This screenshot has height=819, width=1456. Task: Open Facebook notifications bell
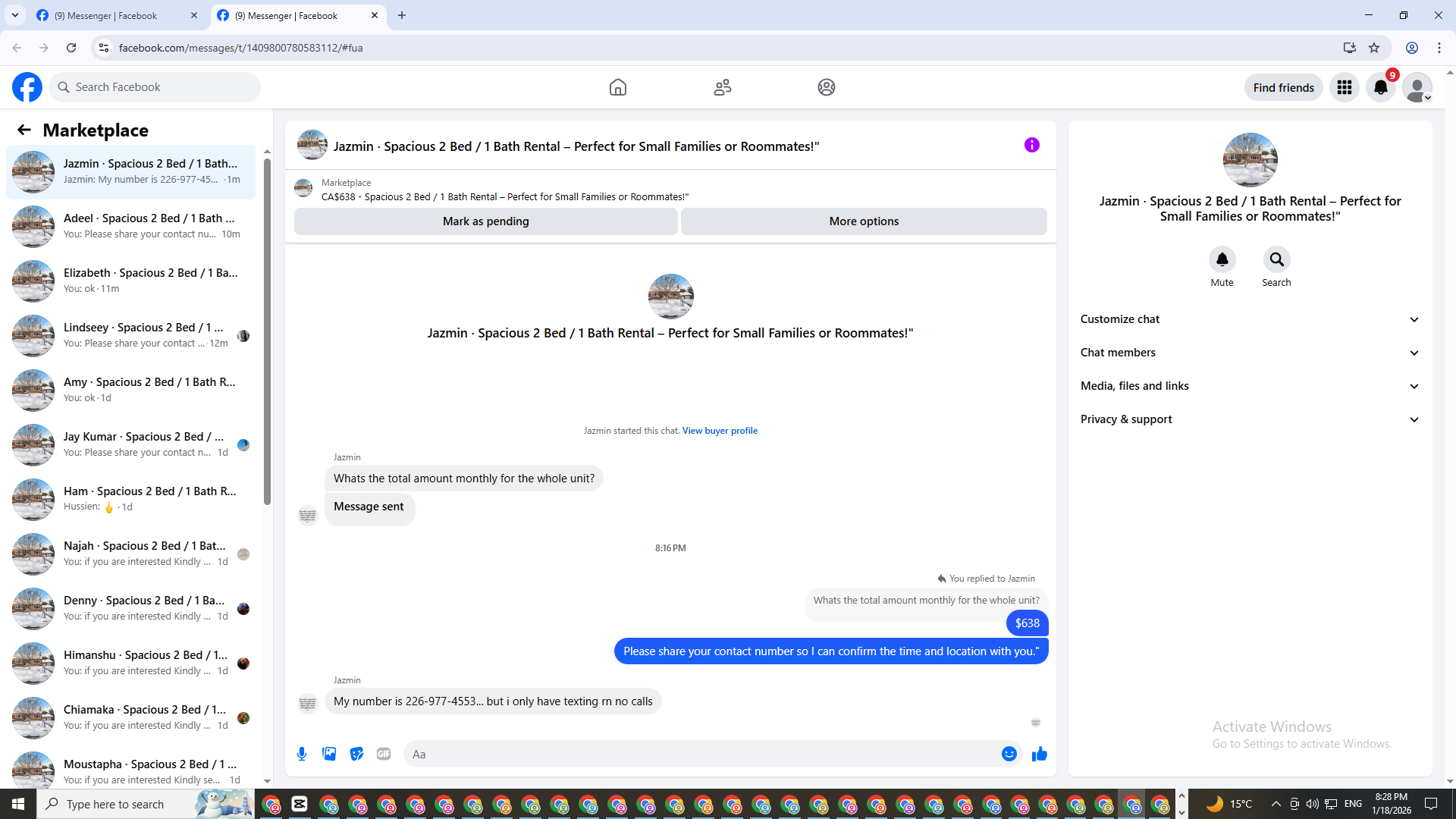[x=1380, y=87]
